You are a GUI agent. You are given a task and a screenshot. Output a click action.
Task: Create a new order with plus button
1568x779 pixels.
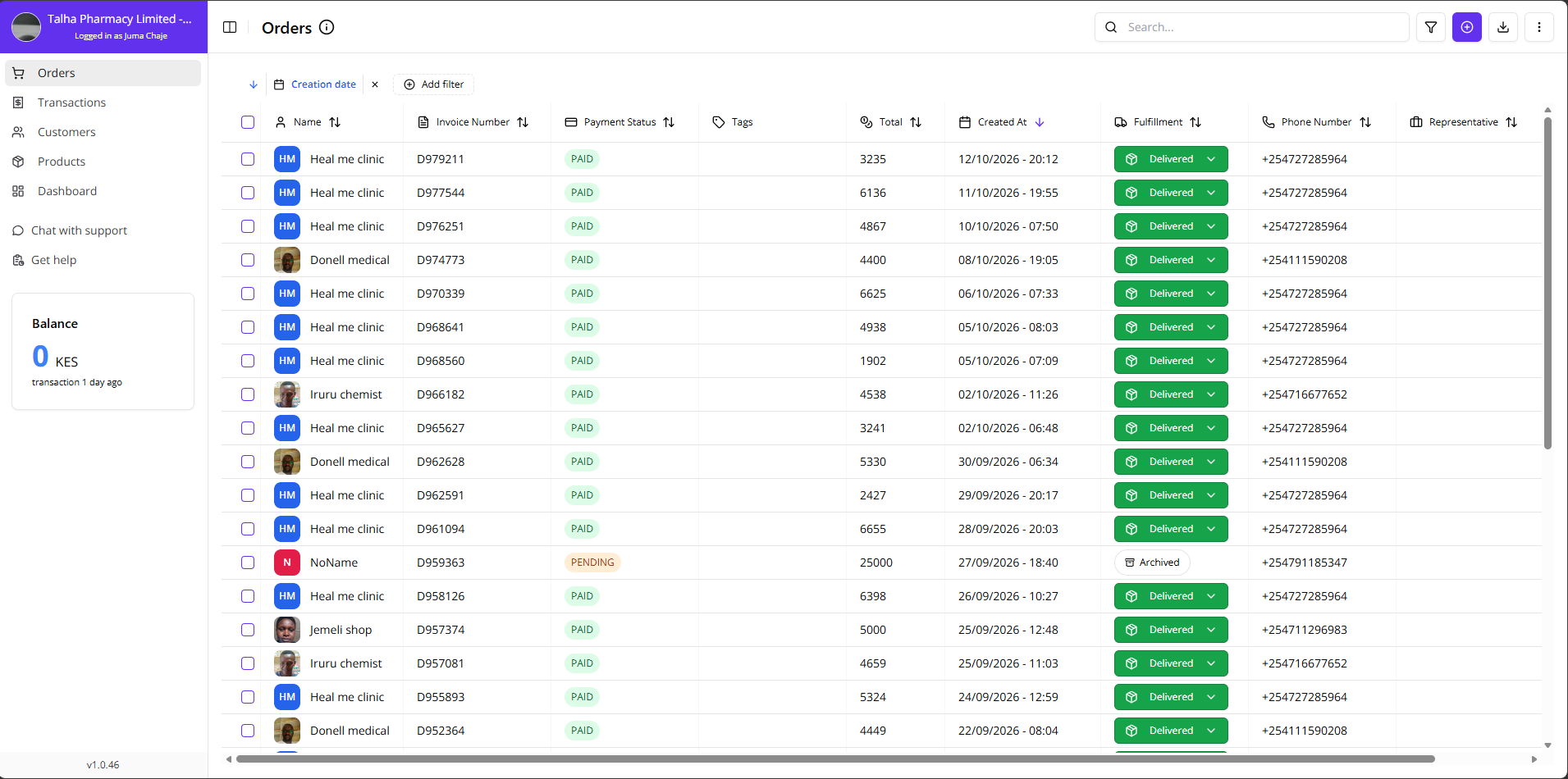[x=1467, y=27]
